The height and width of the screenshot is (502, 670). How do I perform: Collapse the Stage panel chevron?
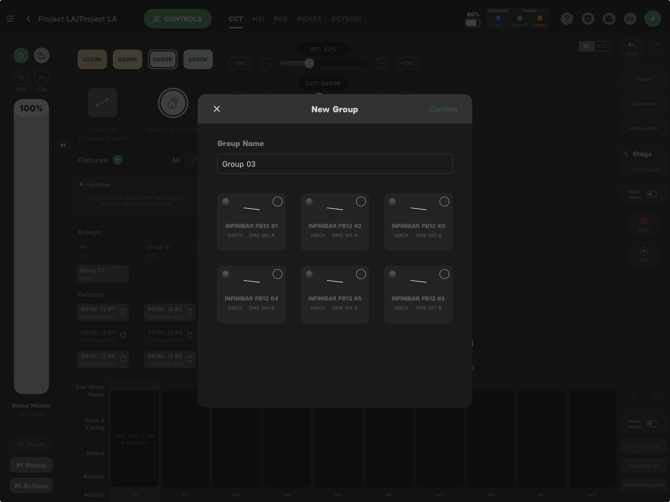626,153
